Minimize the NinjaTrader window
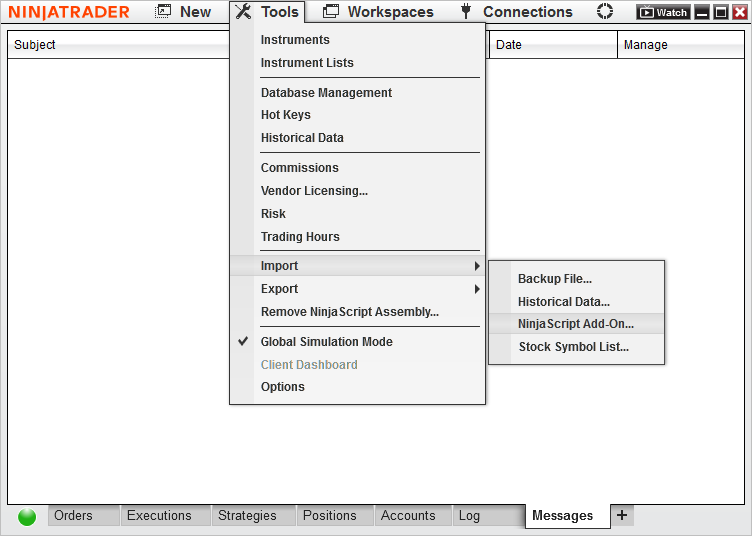 [702, 12]
